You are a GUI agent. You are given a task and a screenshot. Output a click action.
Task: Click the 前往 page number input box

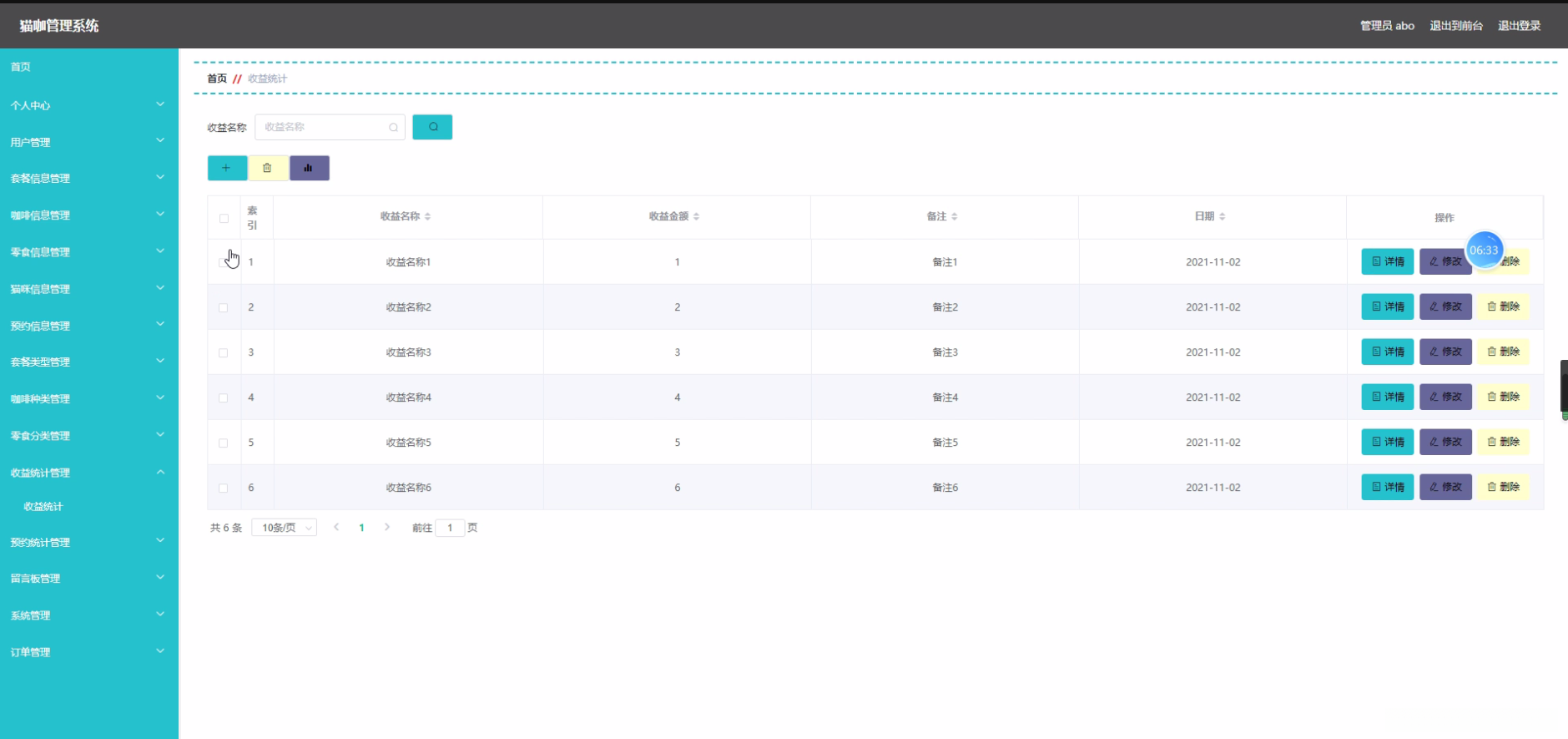click(x=450, y=528)
